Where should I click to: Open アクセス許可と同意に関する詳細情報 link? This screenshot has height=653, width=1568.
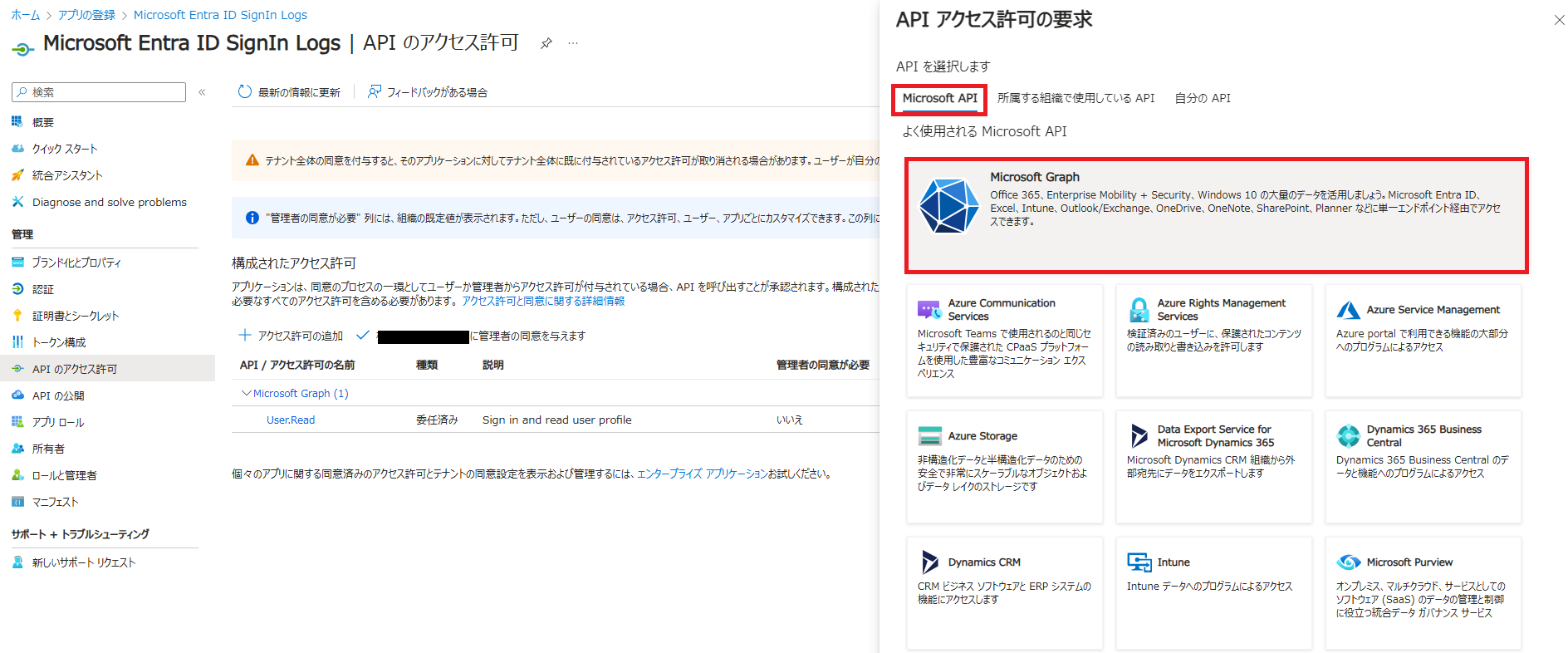click(x=543, y=301)
